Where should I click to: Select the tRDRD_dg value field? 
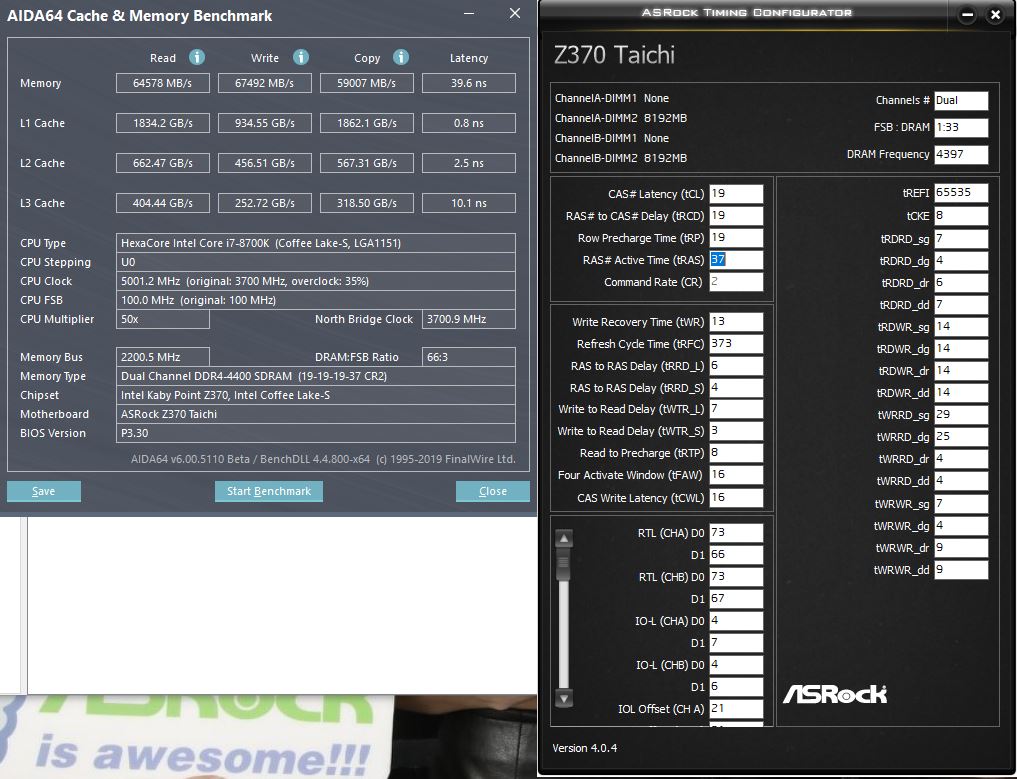[961, 261]
